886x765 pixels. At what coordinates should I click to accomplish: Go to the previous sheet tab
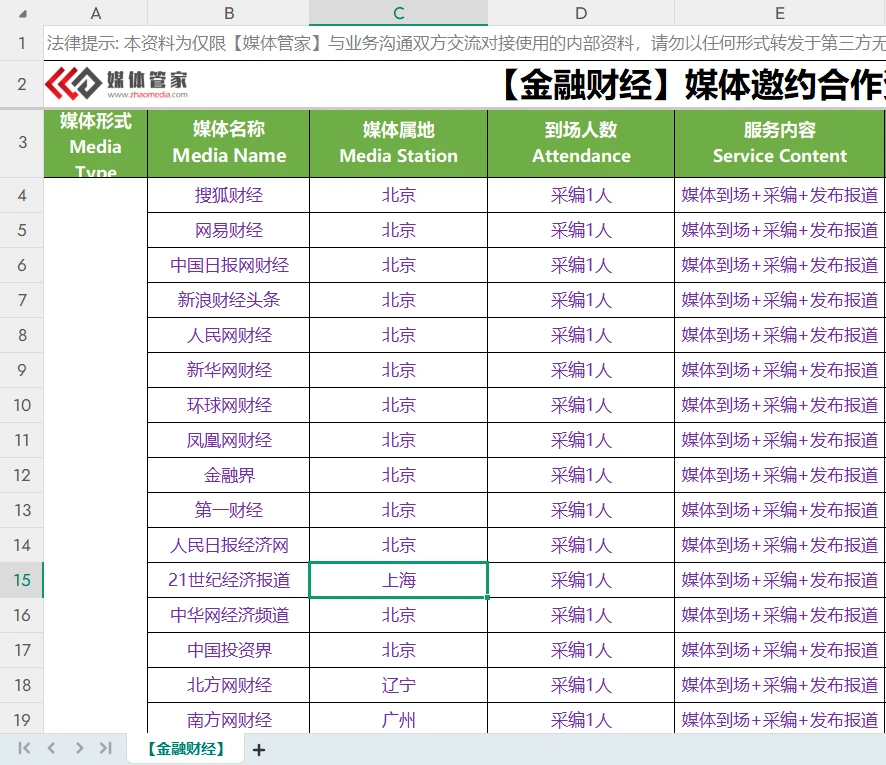pyautogui.click(x=51, y=748)
